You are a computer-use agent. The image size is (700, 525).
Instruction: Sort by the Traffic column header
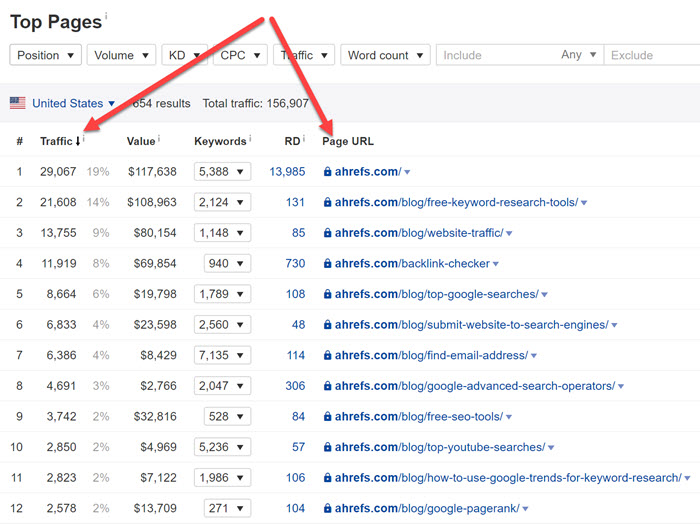(59, 141)
